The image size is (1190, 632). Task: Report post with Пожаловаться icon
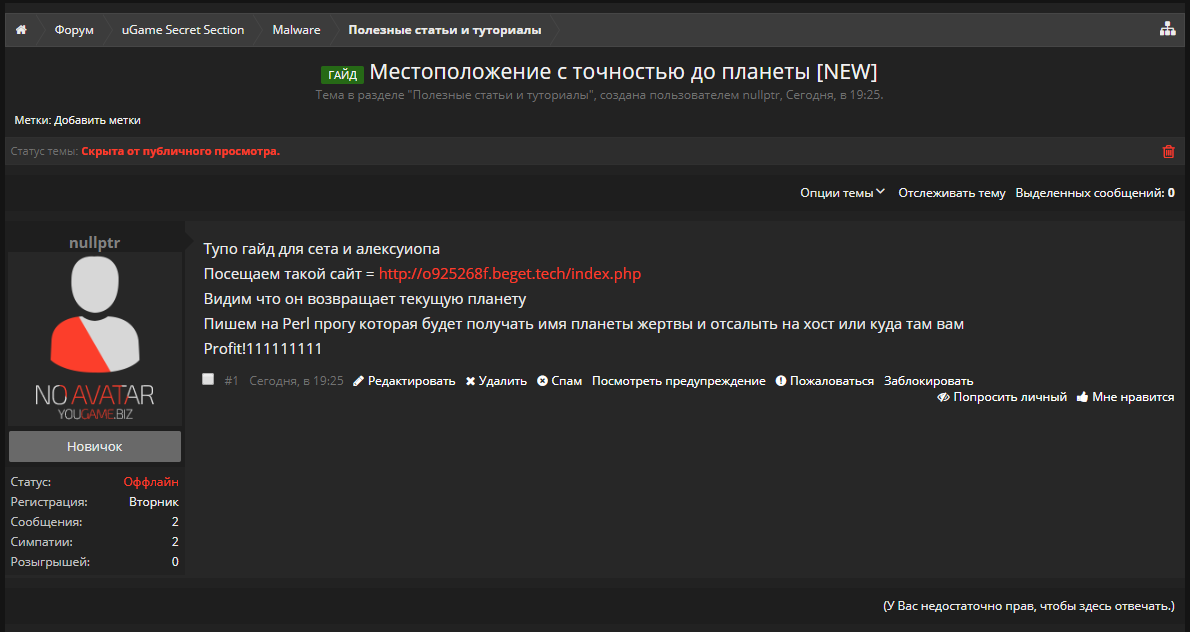pyautogui.click(x=780, y=381)
